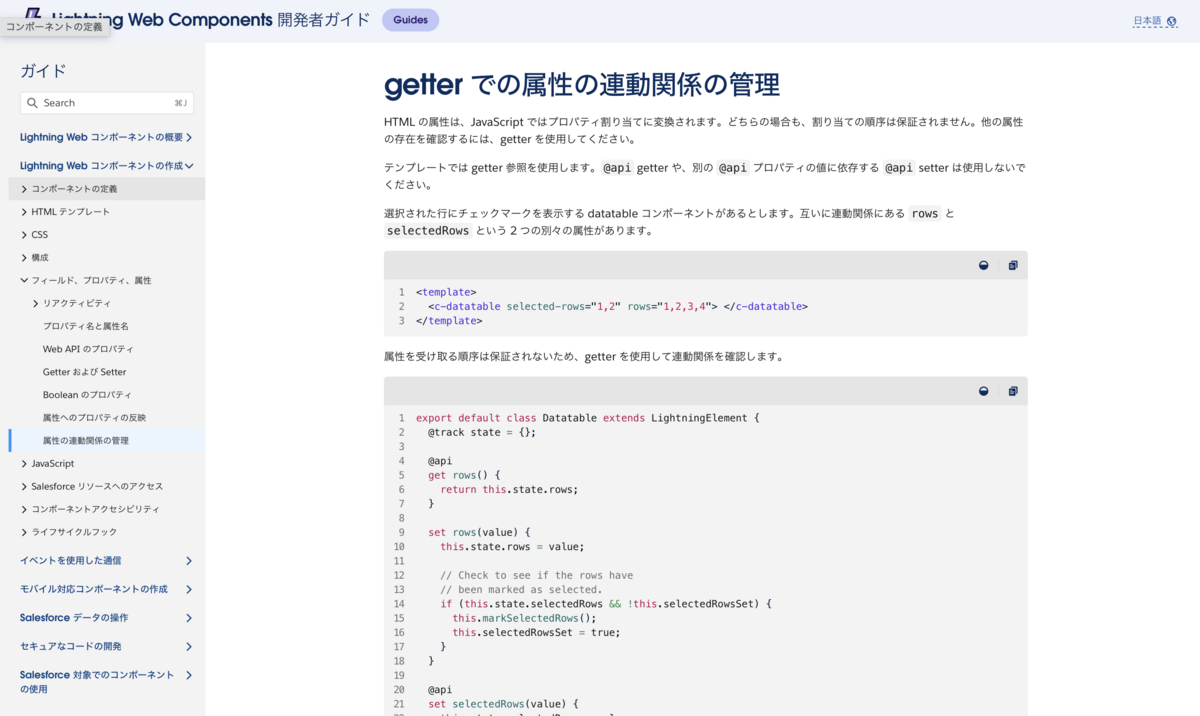This screenshot has height=716, width=1200.
Task: Open the イベントを使用した通信 menu link
Action: 70,561
